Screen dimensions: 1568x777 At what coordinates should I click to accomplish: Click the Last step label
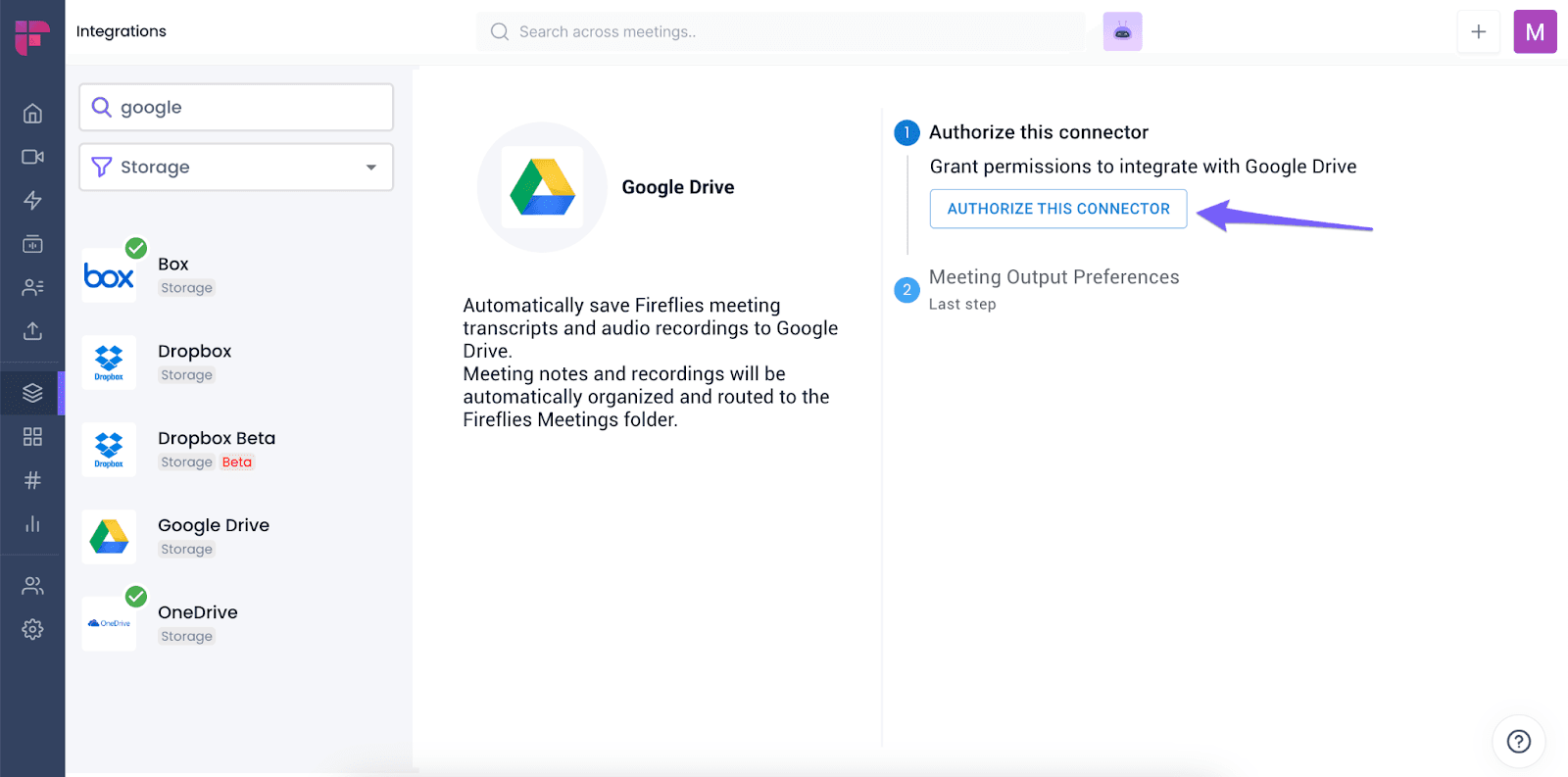(962, 305)
